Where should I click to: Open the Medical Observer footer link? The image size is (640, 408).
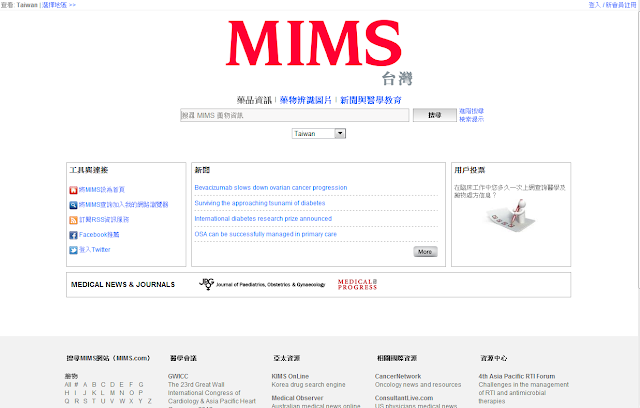tap(297, 398)
